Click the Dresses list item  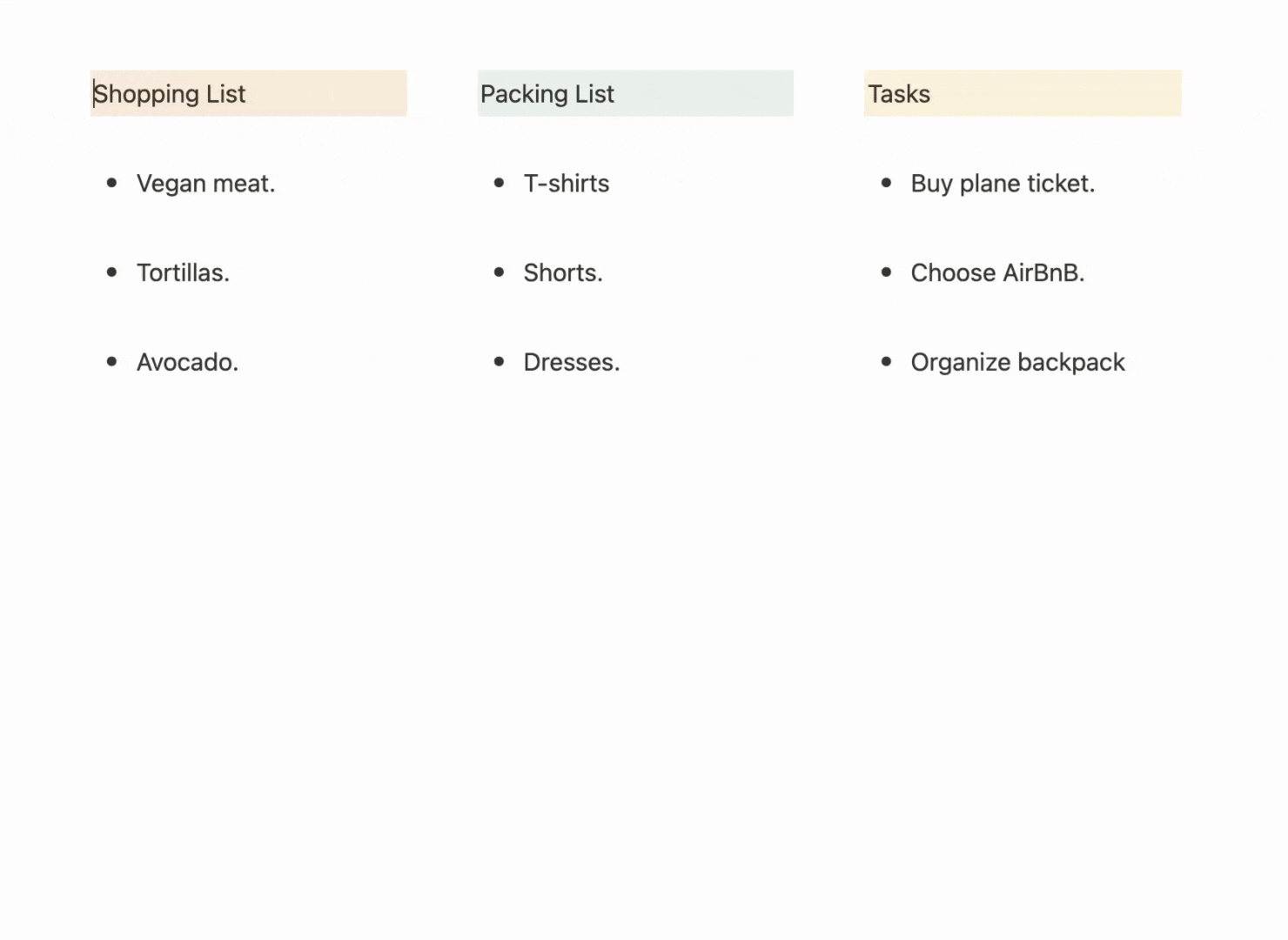572,362
